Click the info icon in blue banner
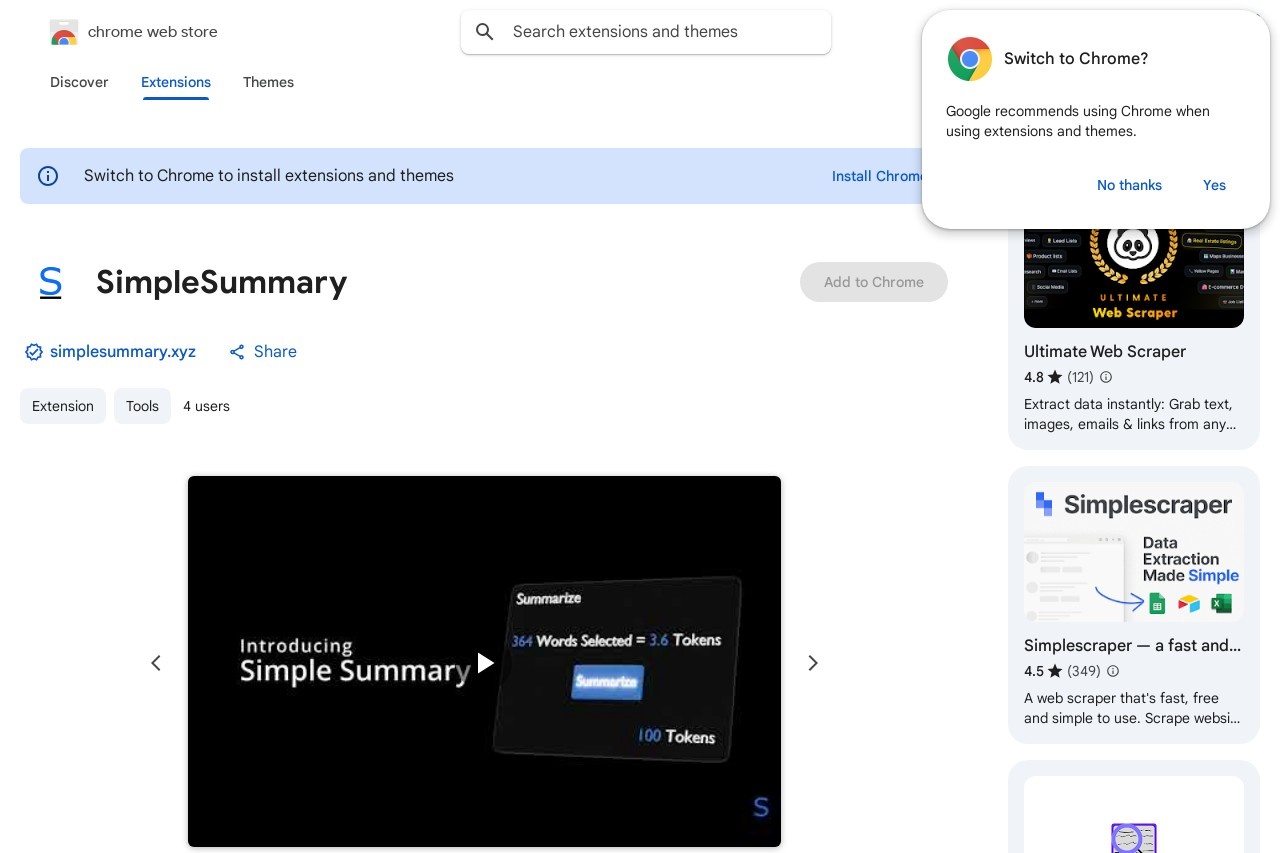 pyautogui.click(x=48, y=176)
